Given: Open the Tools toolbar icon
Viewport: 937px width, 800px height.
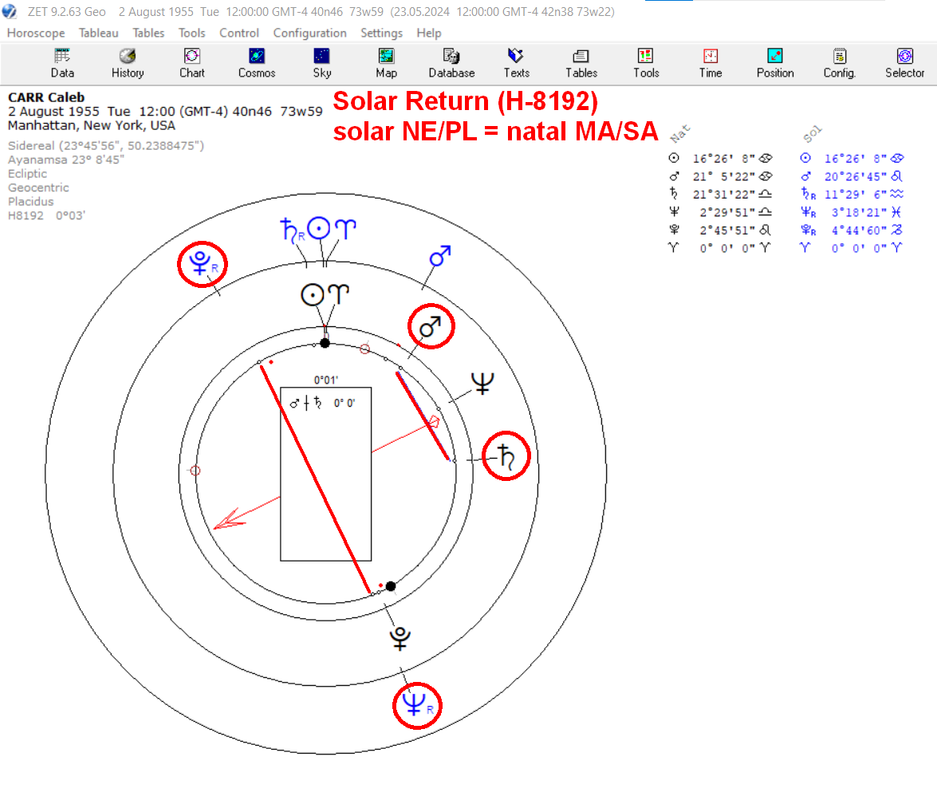Looking at the screenshot, I should pos(645,63).
